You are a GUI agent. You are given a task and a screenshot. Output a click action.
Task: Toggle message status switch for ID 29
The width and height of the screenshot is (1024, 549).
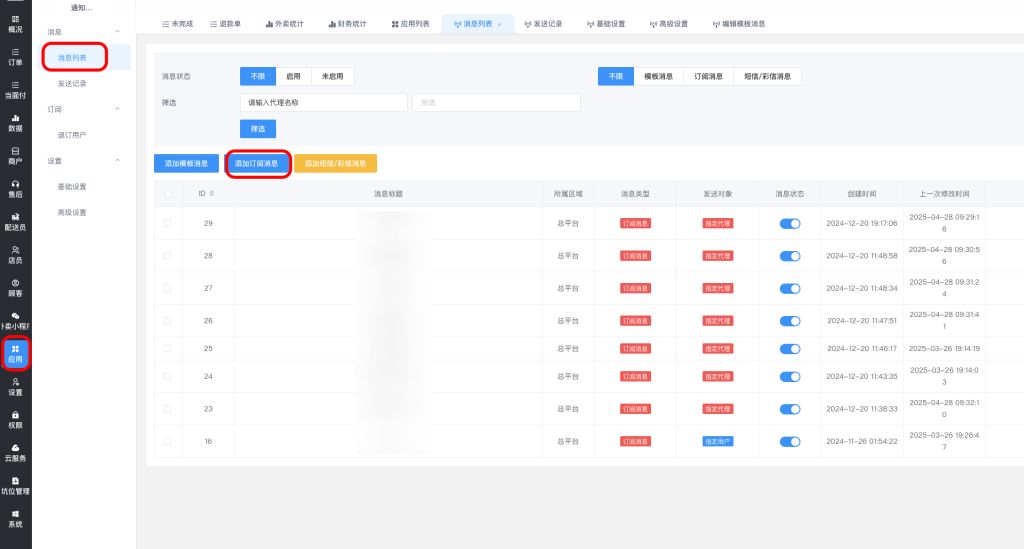point(790,223)
